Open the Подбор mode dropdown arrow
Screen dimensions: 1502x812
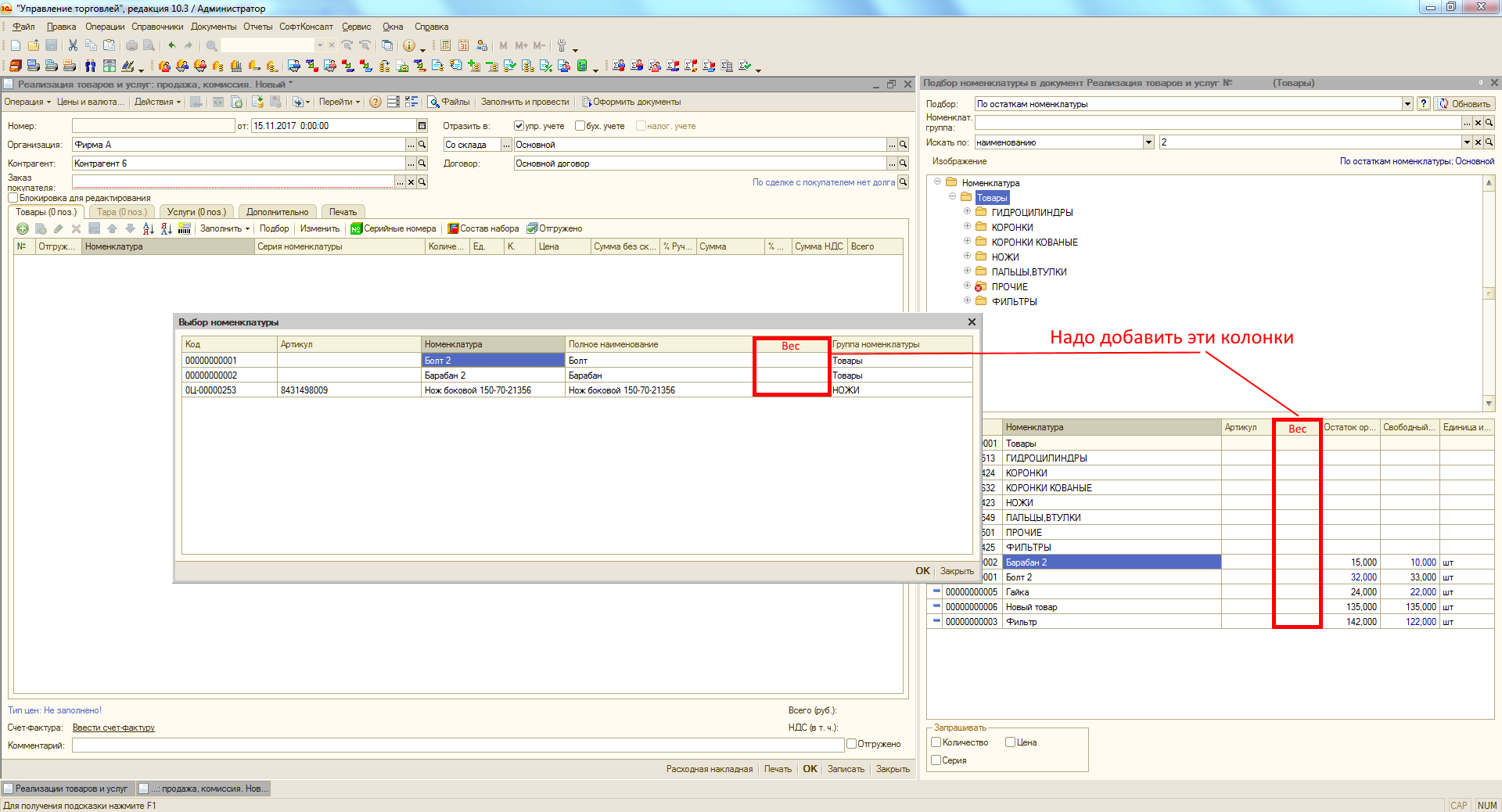click(1407, 104)
